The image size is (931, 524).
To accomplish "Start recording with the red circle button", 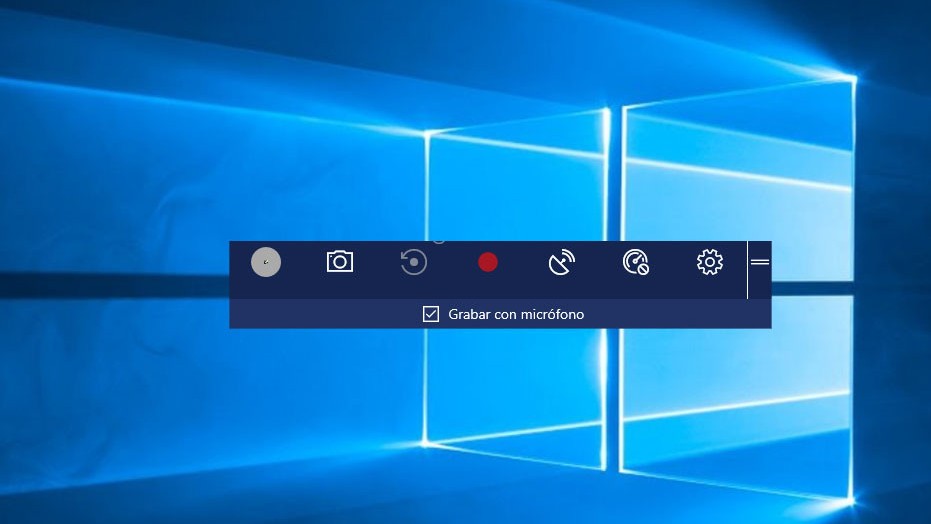I will pyautogui.click(x=488, y=262).
